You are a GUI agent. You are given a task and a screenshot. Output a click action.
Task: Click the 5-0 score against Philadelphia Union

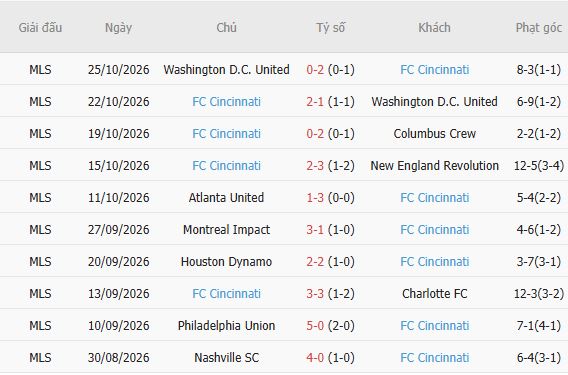tap(315, 326)
